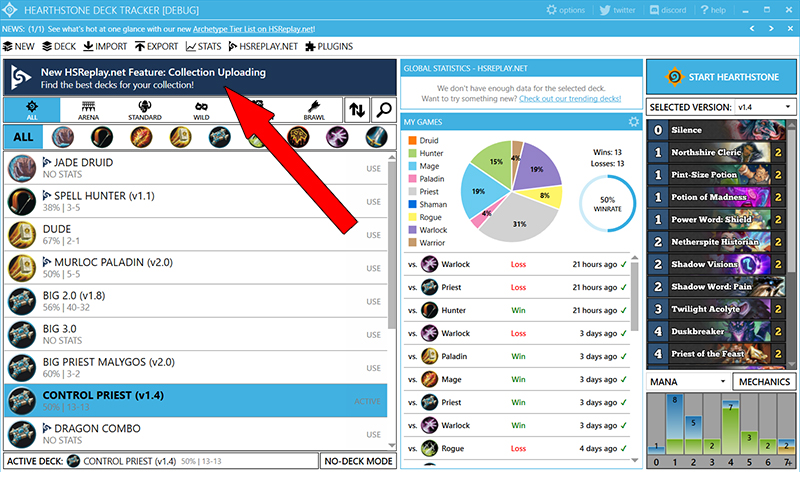Open the IMPORT menu
The image size is (800, 488).
[x=105, y=46]
